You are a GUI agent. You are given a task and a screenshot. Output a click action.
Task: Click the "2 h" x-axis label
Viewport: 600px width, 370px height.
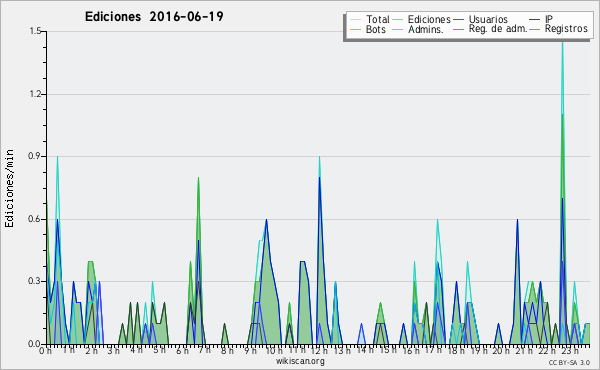91,350
